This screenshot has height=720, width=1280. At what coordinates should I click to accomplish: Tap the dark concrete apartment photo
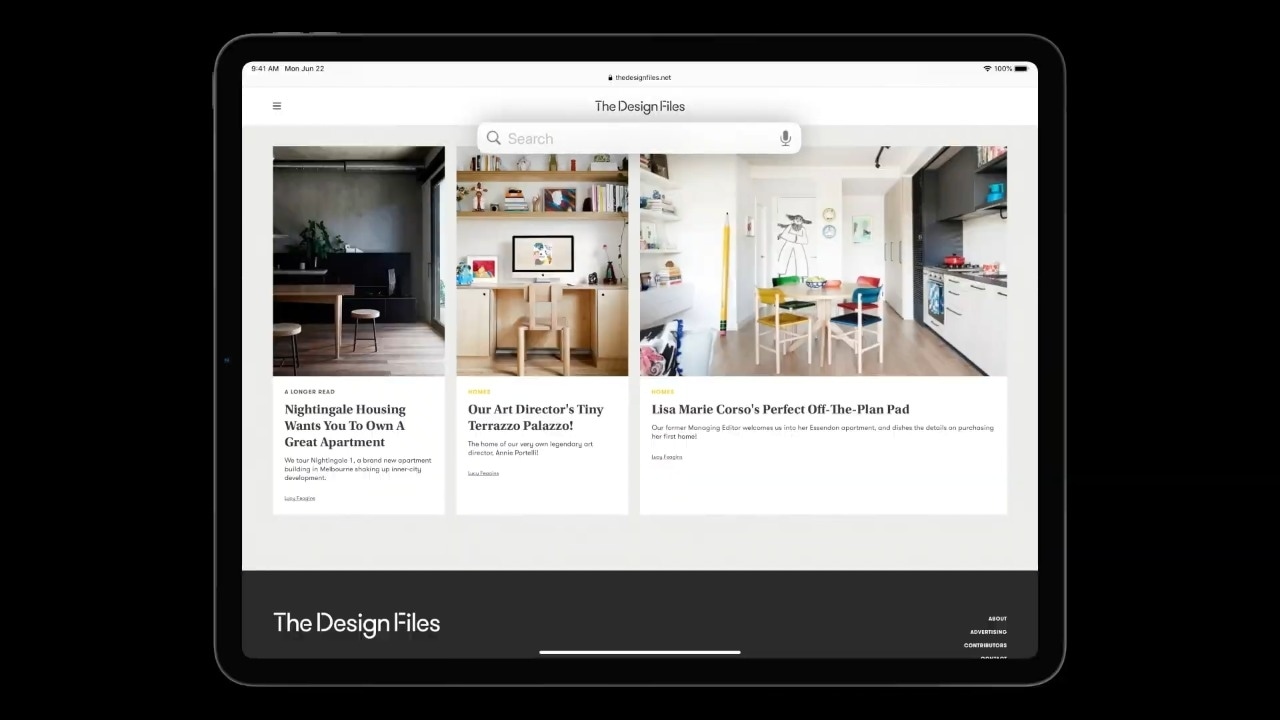359,261
